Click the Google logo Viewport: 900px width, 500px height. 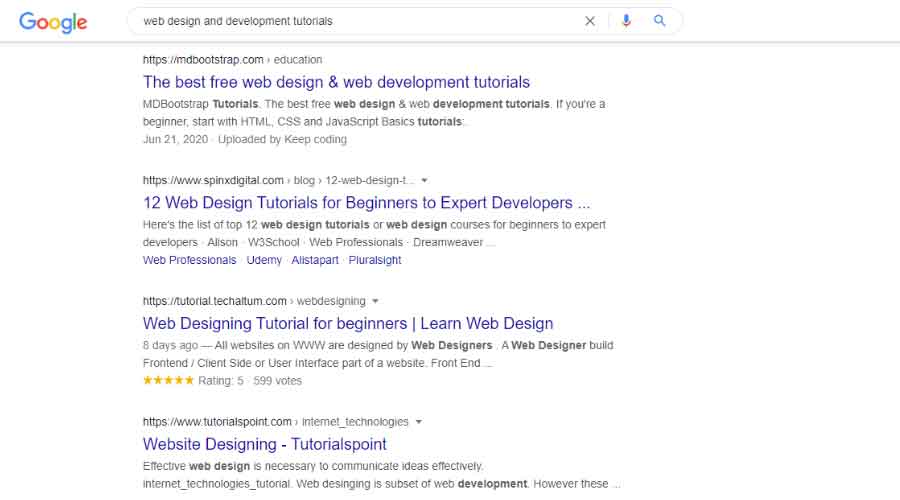click(x=53, y=22)
